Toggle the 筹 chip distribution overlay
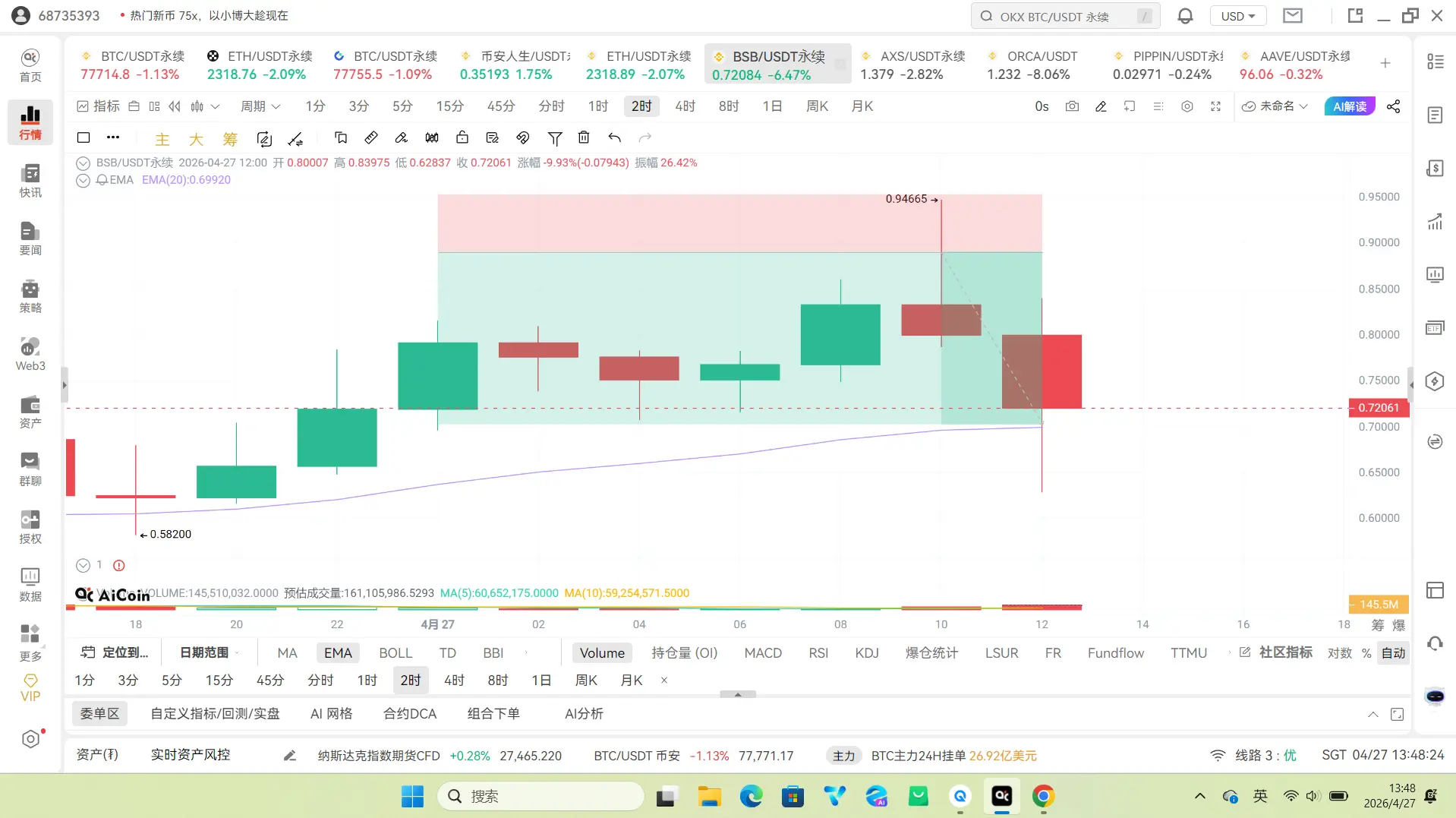Viewport: 1456px width, 818px height. coord(230,139)
